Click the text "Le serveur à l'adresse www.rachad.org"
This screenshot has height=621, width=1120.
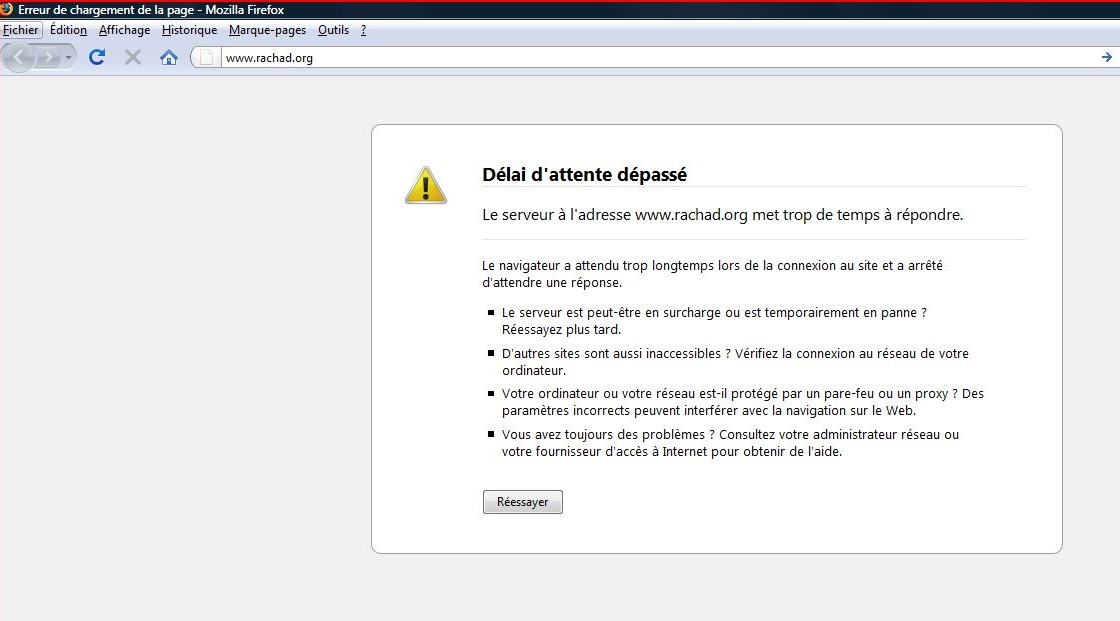point(615,214)
